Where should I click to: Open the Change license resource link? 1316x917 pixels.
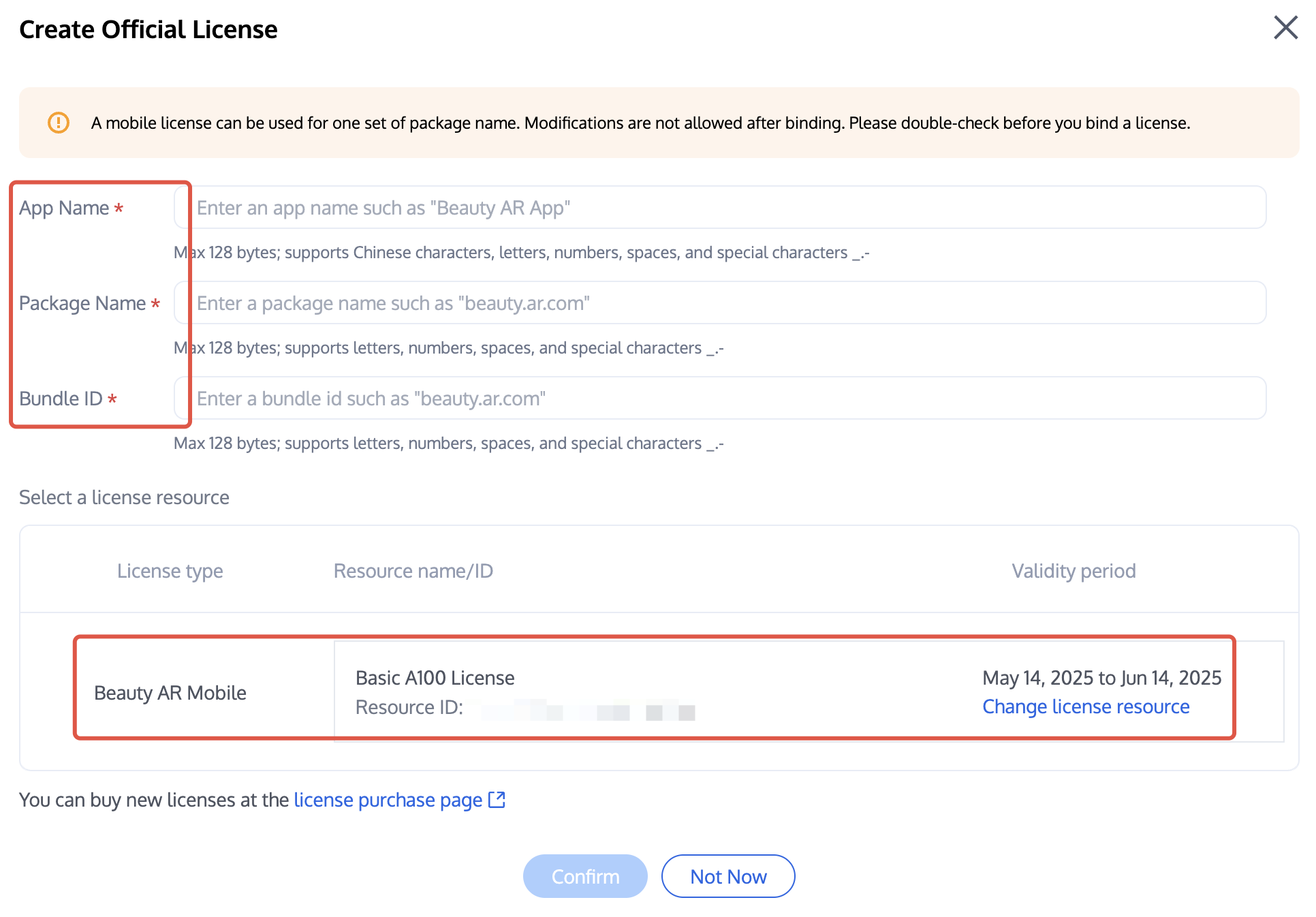[x=1085, y=707]
